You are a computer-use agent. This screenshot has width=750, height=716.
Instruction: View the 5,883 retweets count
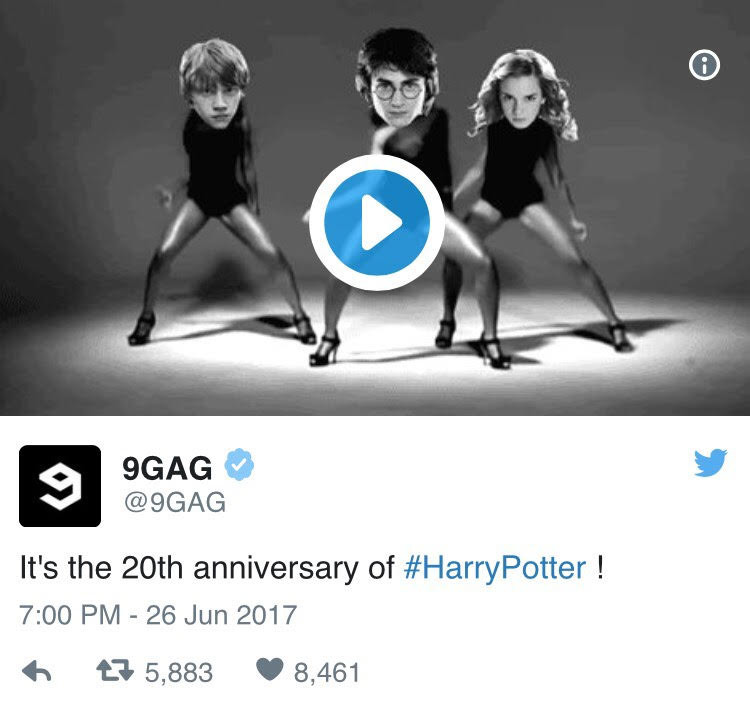coord(179,672)
